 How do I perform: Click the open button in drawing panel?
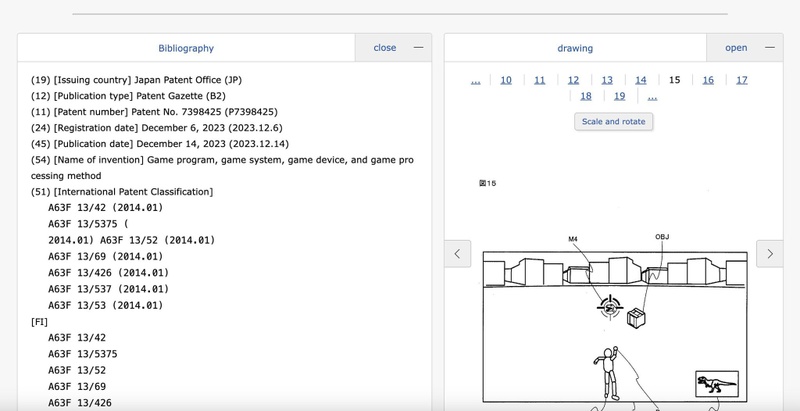coord(736,48)
